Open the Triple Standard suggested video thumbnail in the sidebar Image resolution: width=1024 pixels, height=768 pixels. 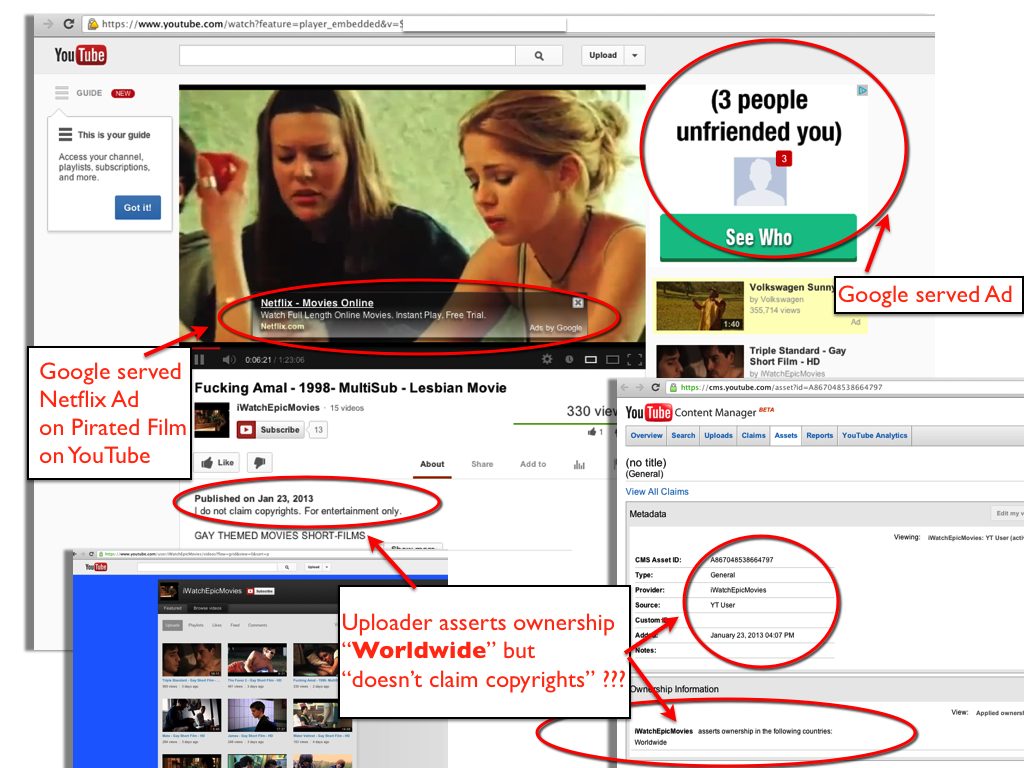coord(699,362)
